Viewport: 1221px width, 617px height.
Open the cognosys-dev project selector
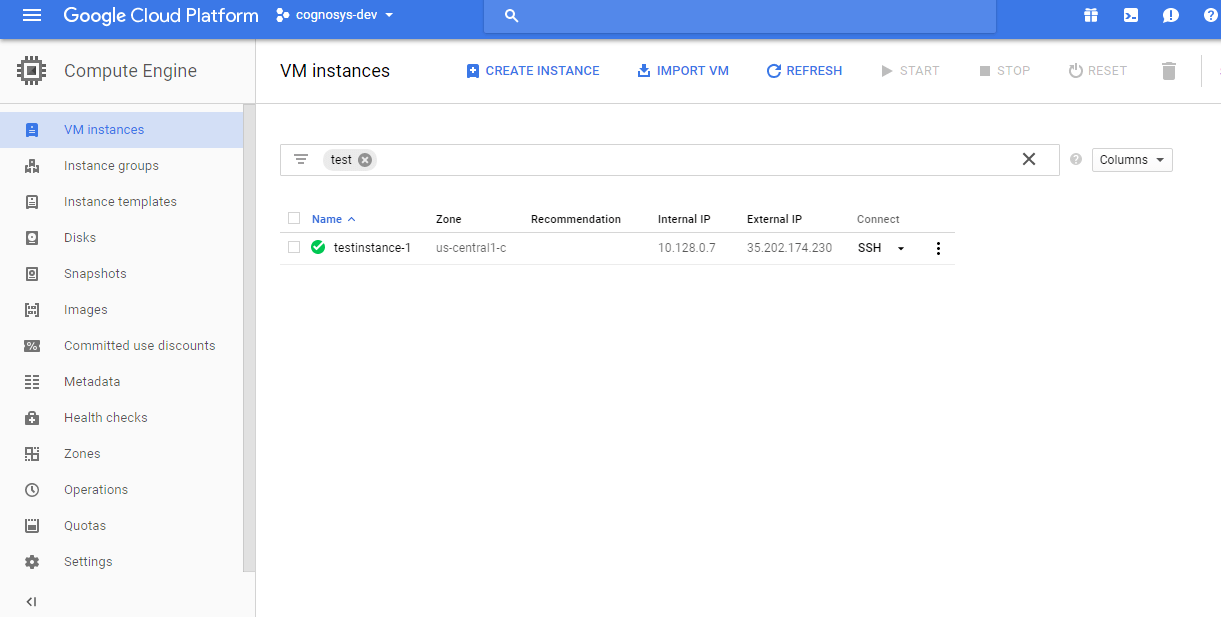[x=335, y=15]
